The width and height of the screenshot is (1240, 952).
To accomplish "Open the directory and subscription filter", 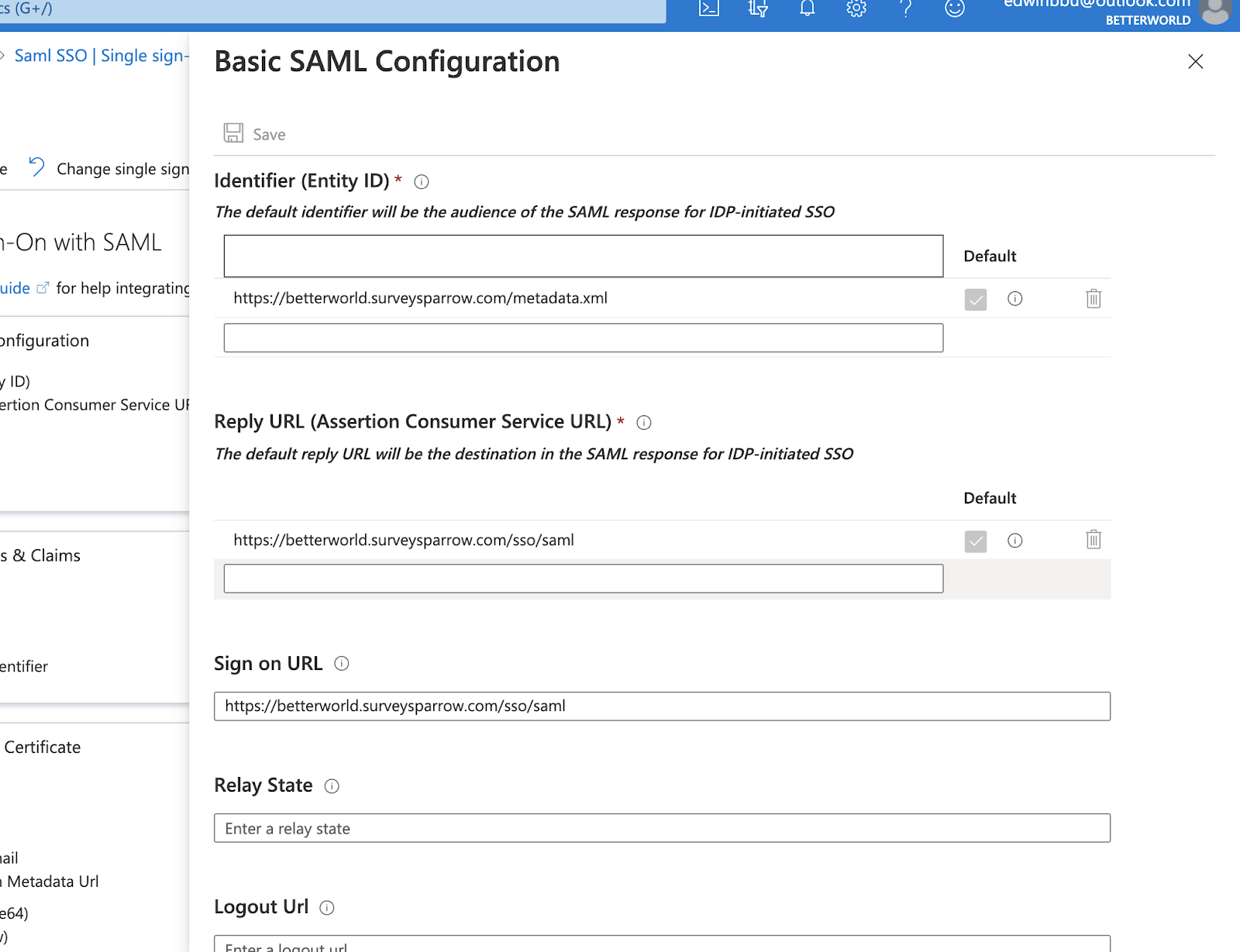I will click(758, 9).
